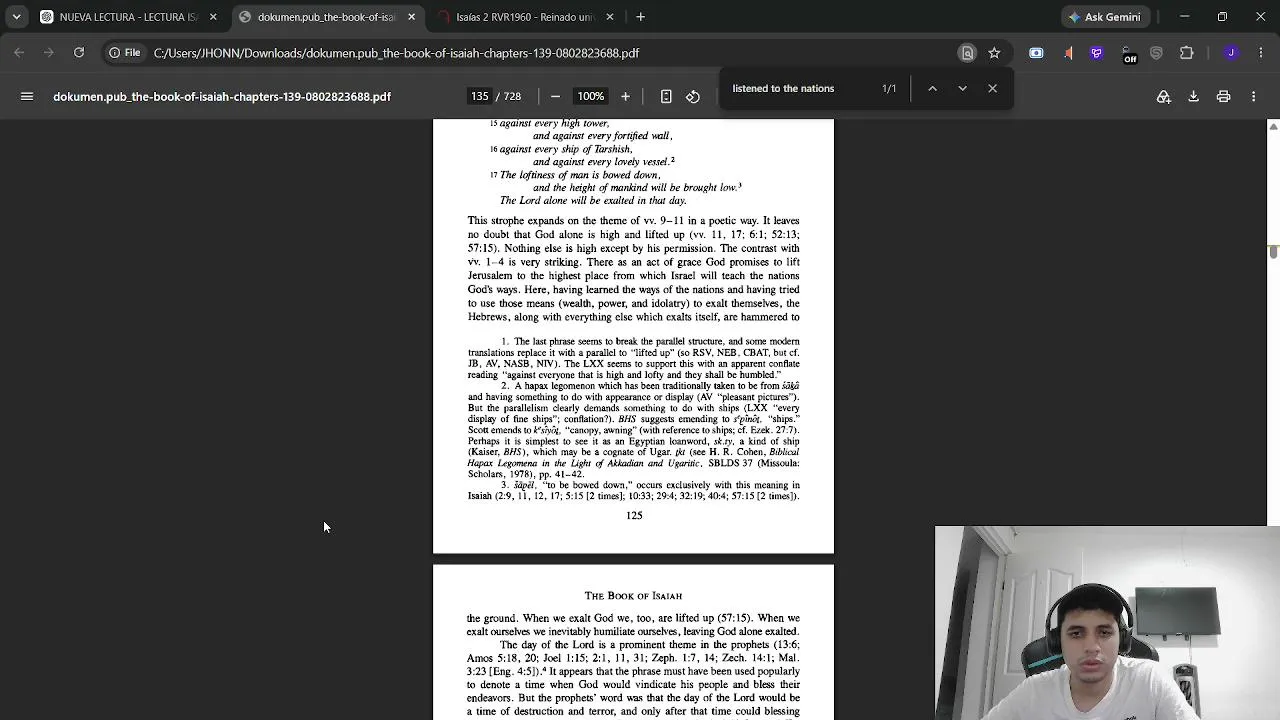Image resolution: width=1280 pixels, height=720 pixels.
Task: Open Google Lens search icon in address bar
Action: click(967, 53)
